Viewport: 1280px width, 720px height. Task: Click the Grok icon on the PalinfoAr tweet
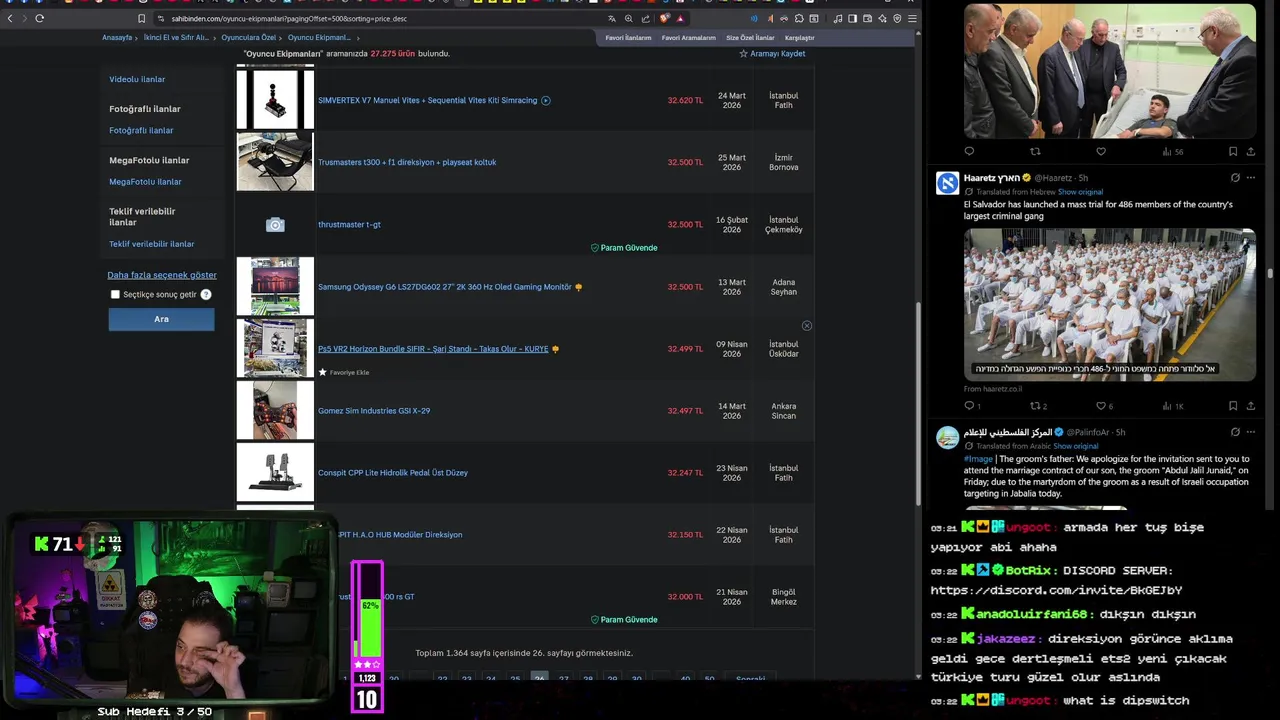coord(1235,432)
